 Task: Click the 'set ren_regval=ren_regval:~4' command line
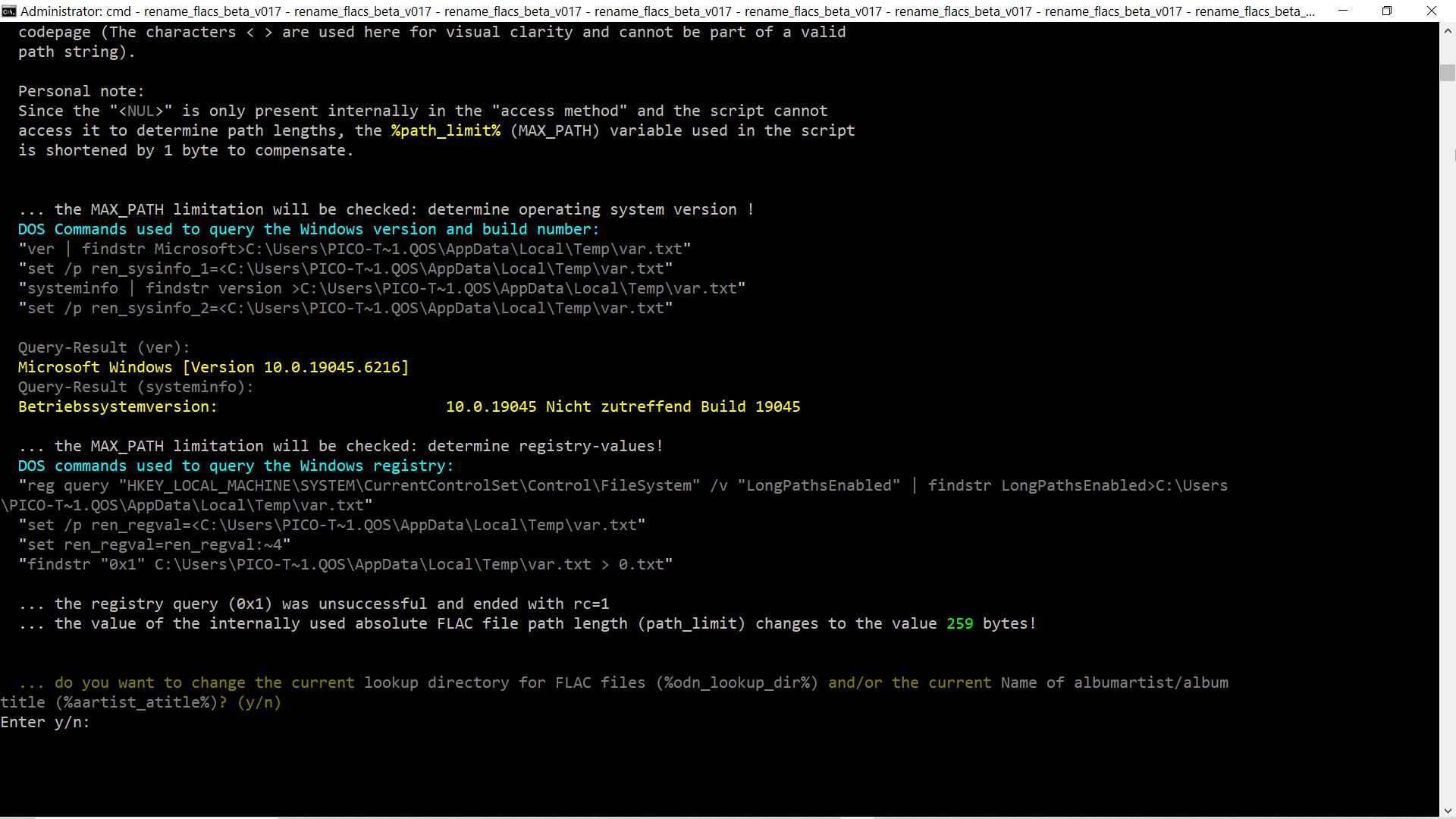(155, 544)
